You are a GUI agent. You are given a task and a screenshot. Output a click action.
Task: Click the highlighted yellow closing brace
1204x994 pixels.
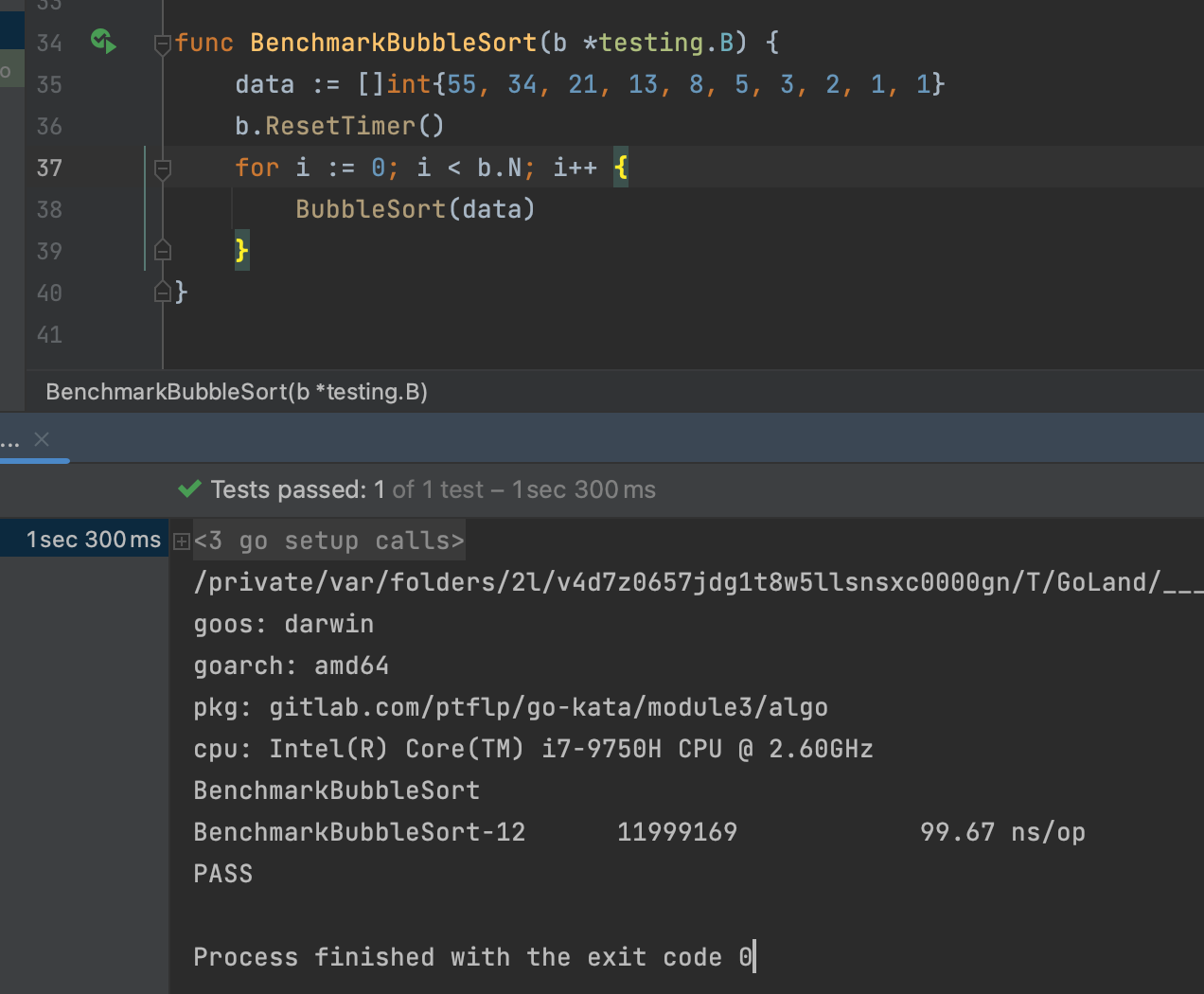(241, 251)
